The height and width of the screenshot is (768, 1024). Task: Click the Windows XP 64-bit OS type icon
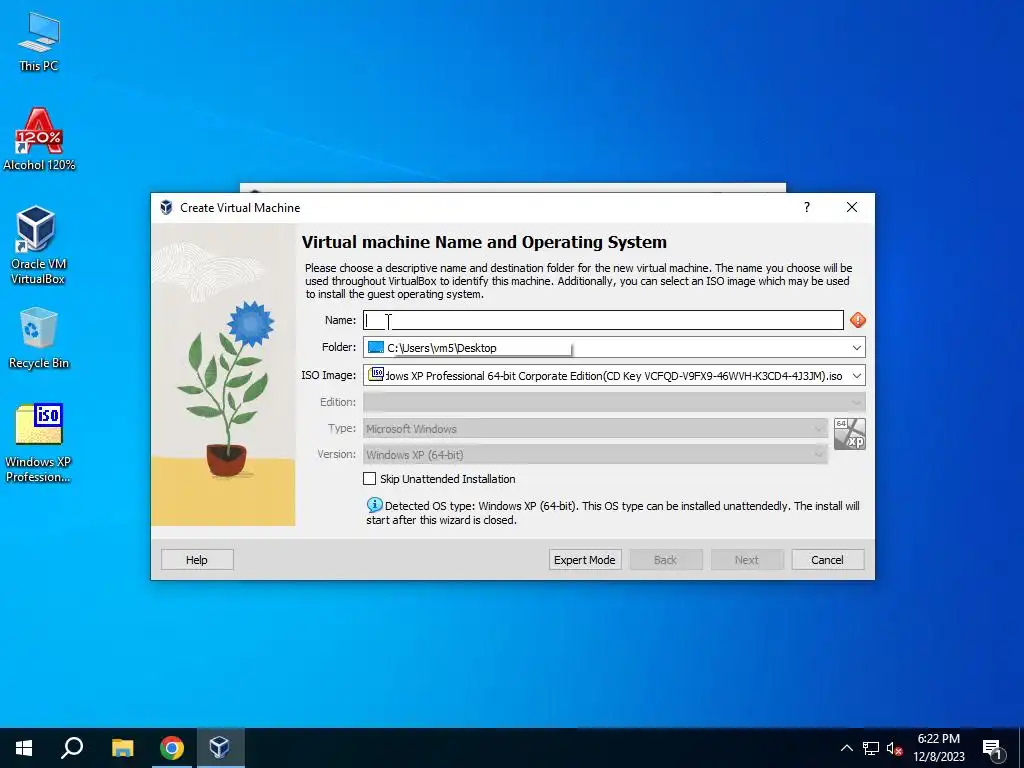point(850,434)
